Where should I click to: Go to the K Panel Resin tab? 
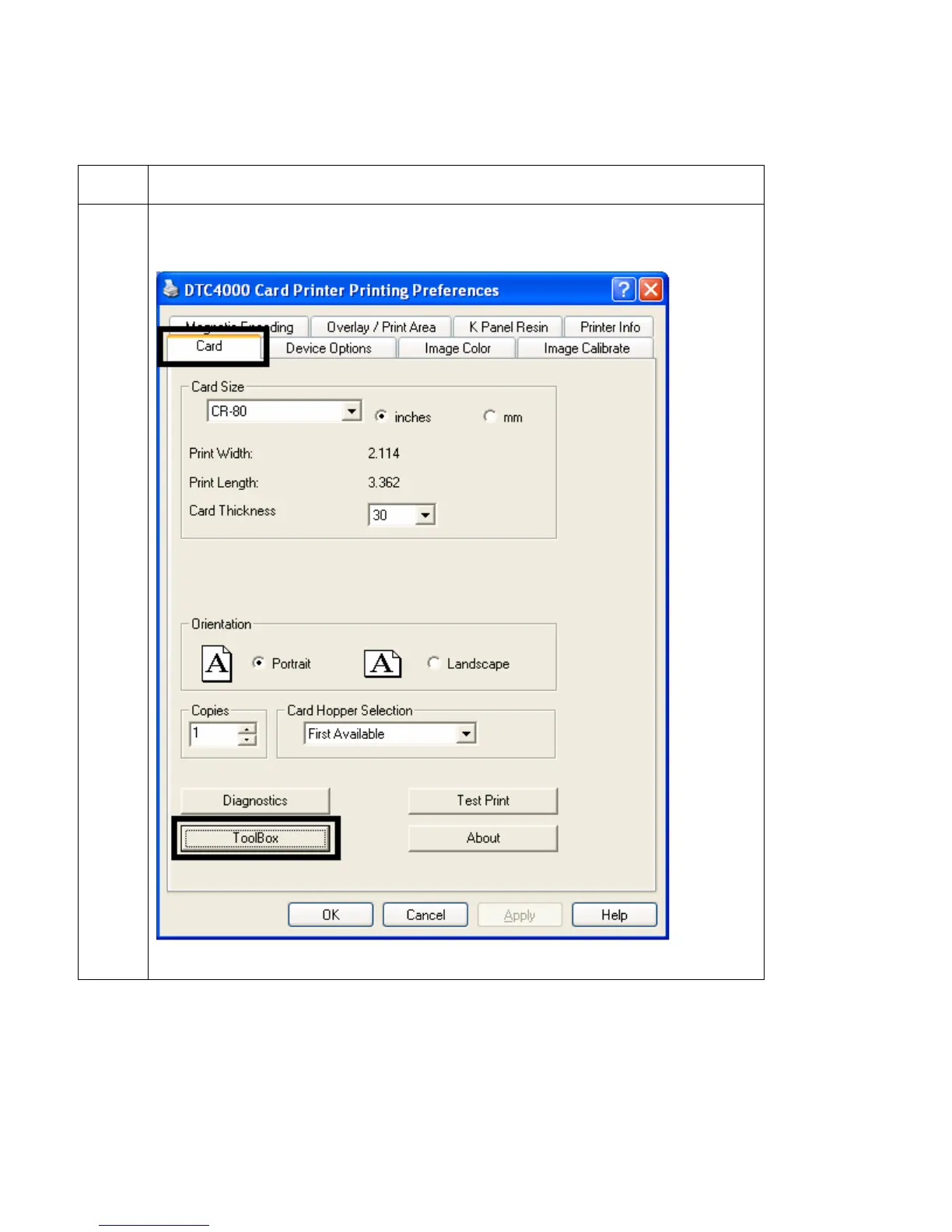tap(509, 327)
